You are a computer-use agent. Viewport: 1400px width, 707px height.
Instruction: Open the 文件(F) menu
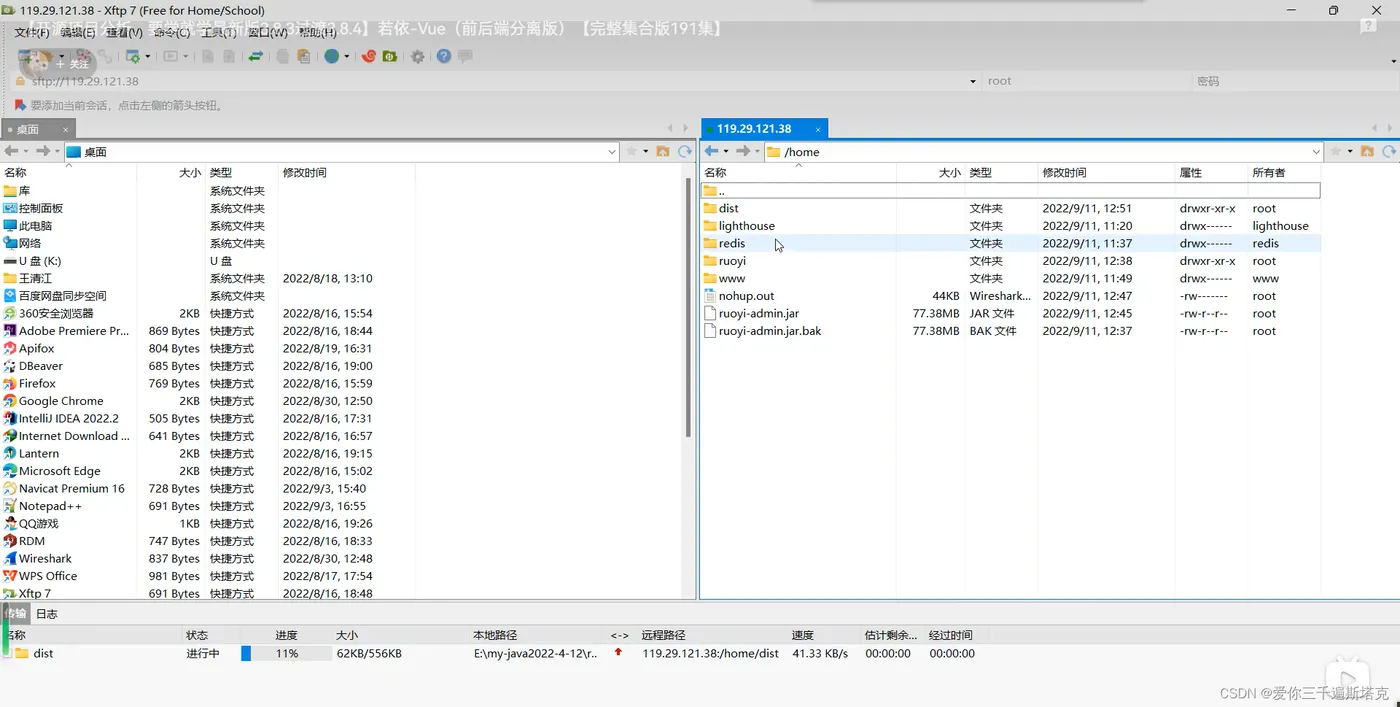(x=32, y=32)
